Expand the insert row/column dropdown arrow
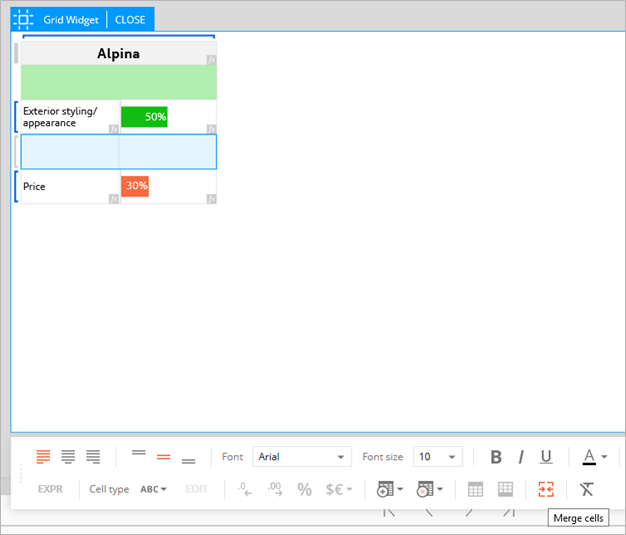The image size is (626, 535). [x=400, y=489]
